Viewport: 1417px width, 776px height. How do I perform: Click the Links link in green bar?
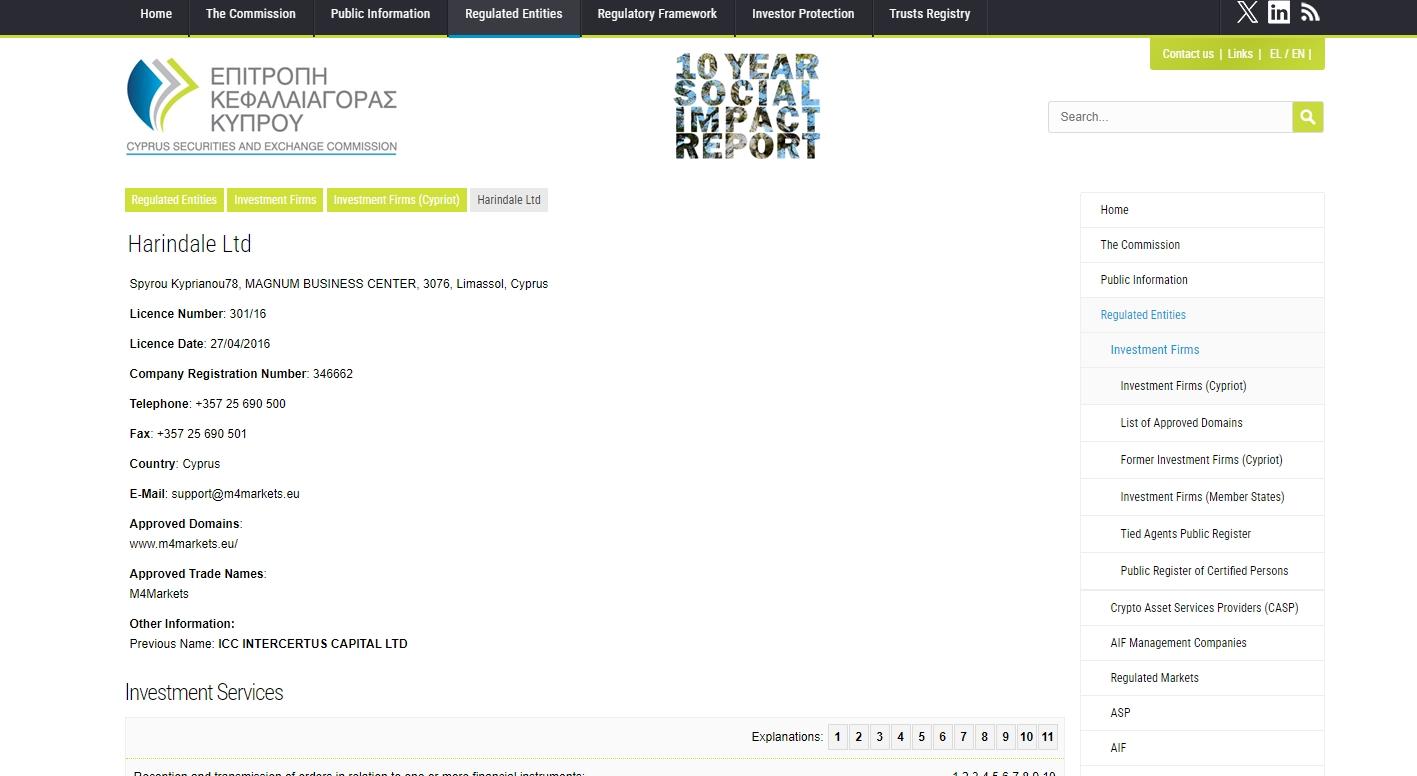(x=1240, y=54)
